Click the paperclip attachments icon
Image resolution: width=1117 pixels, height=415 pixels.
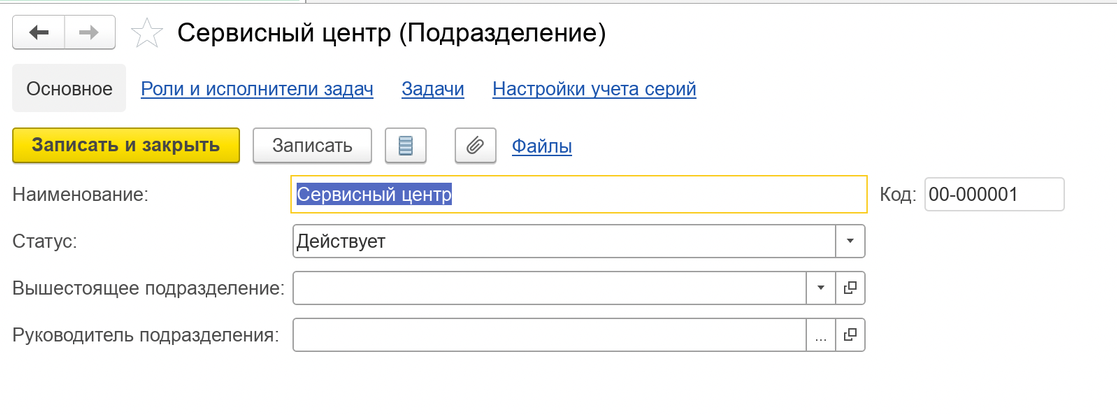[x=475, y=146]
